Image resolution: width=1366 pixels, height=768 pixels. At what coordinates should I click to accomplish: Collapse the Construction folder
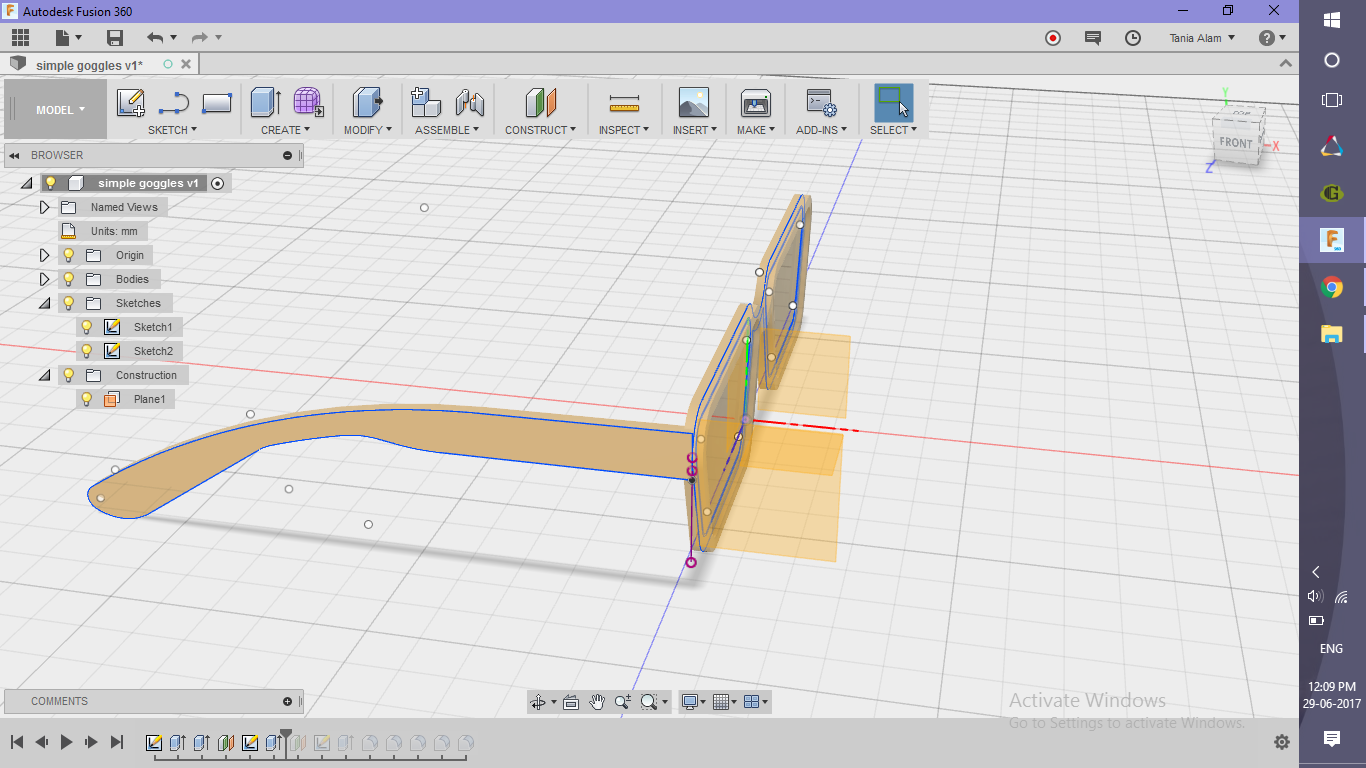[x=44, y=375]
